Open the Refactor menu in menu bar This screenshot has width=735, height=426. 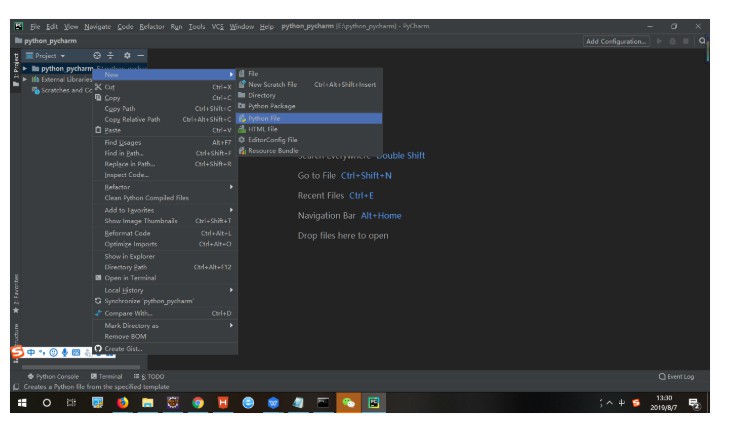coord(152,26)
